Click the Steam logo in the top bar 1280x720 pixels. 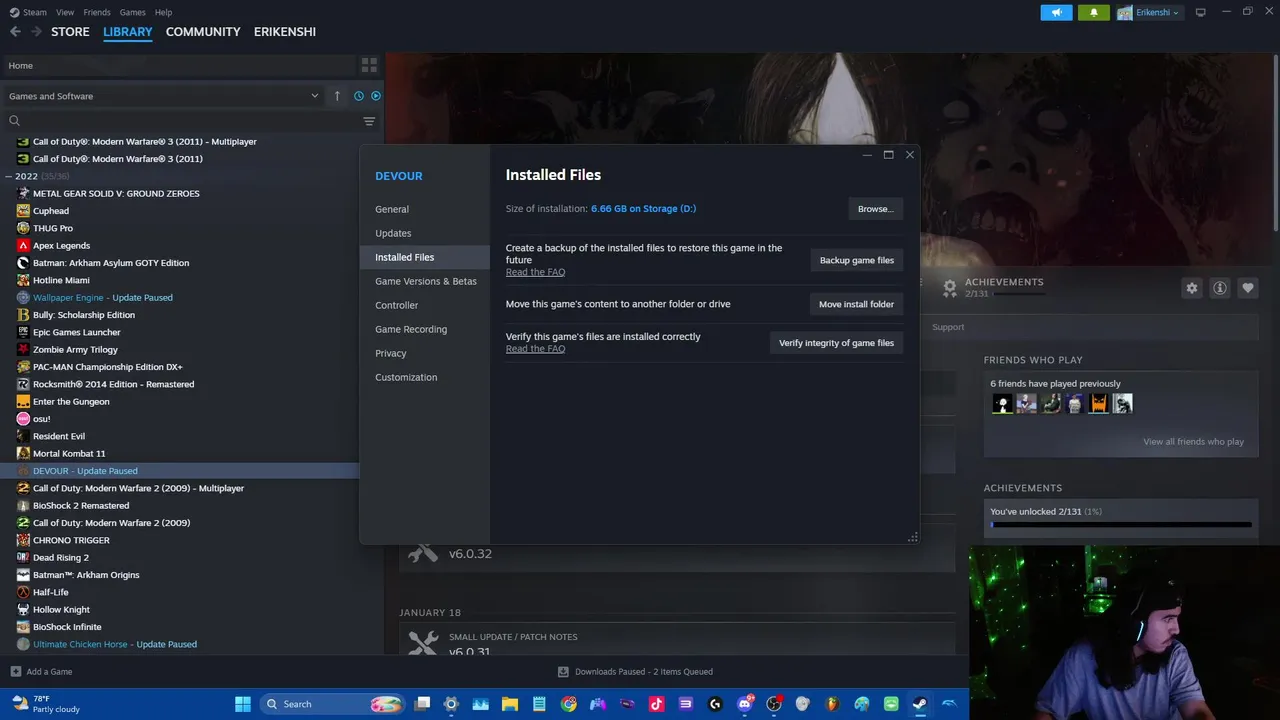coord(14,12)
